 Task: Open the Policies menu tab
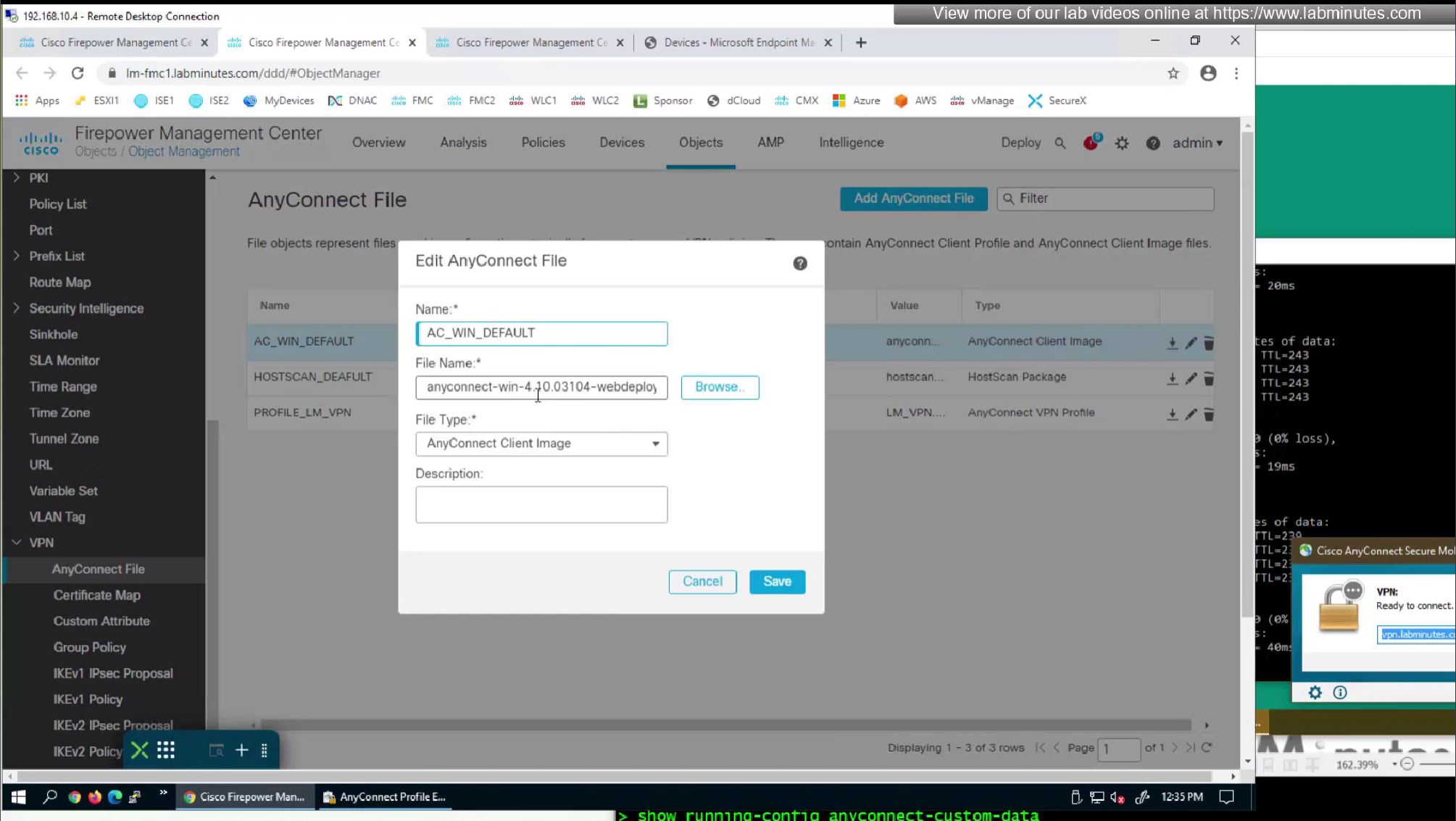click(543, 143)
